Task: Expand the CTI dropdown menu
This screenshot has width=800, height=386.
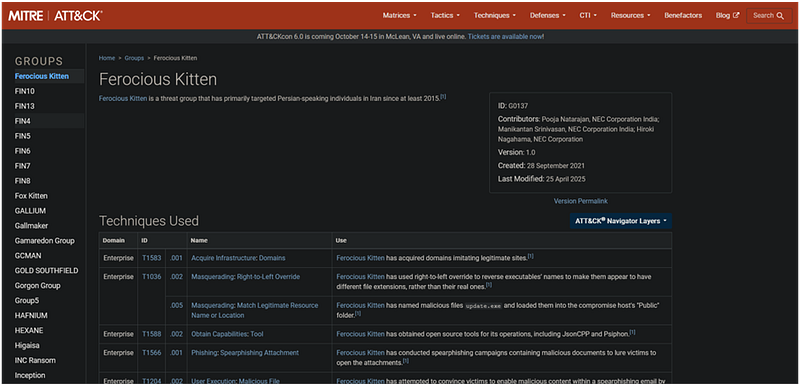Action: 588,15
